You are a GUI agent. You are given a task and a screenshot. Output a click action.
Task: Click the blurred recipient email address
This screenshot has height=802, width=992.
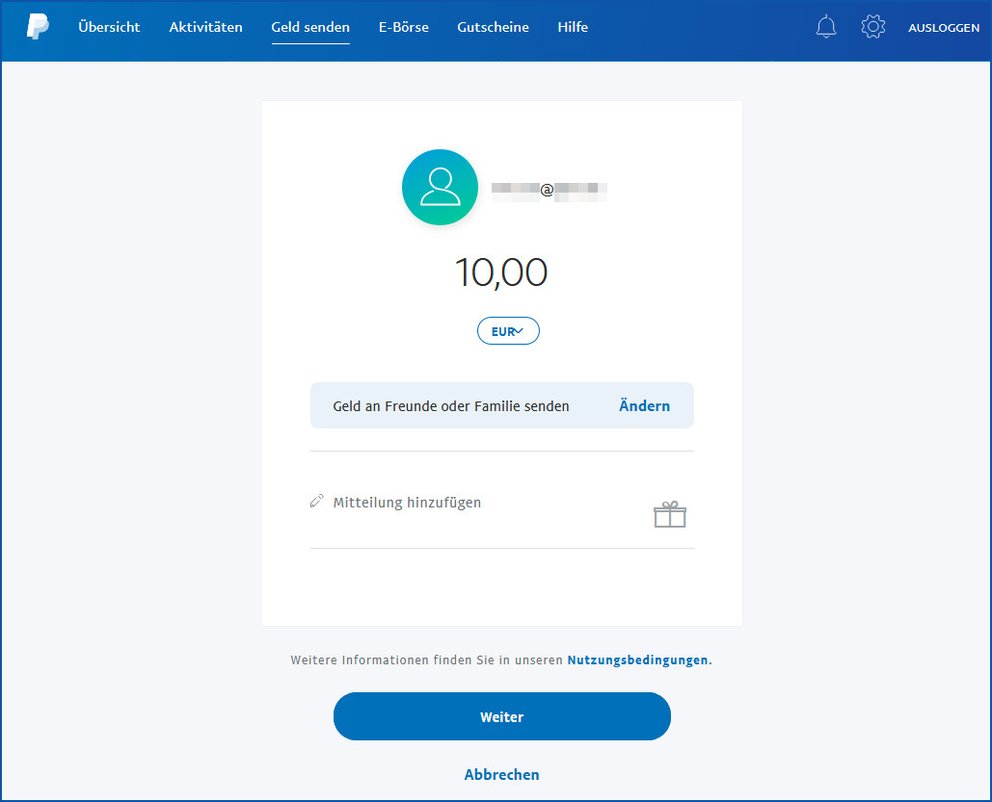549,190
